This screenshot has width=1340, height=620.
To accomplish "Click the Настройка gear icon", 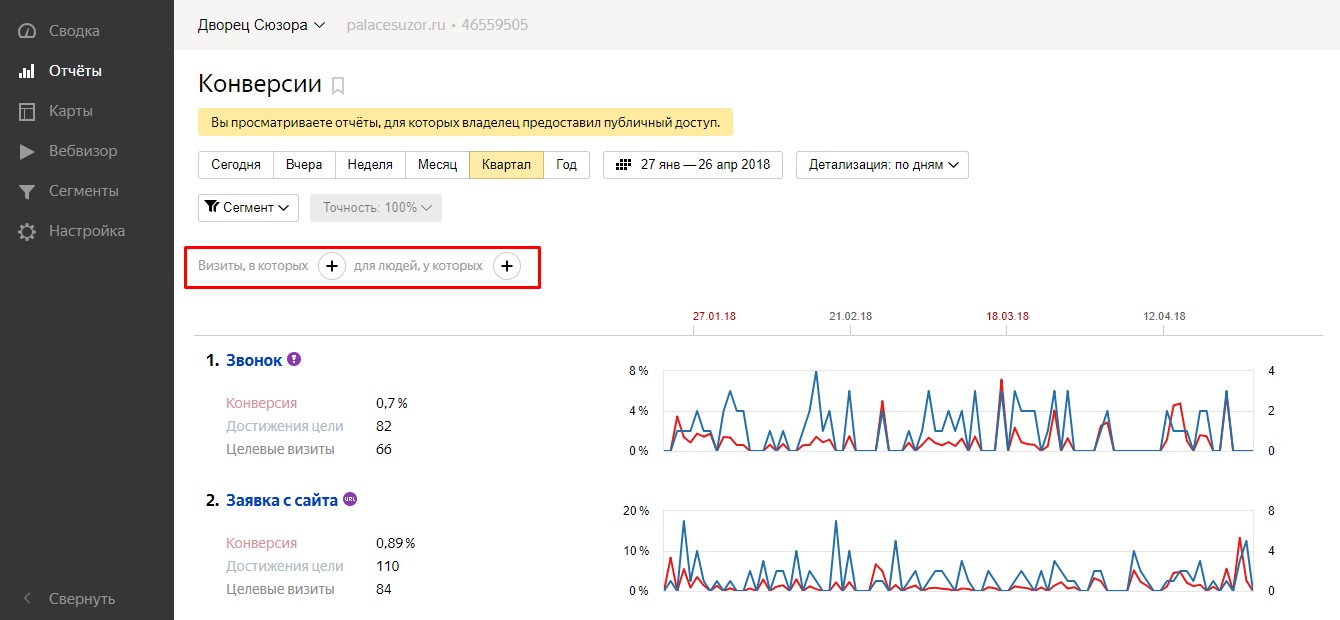I will [x=27, y=231].
